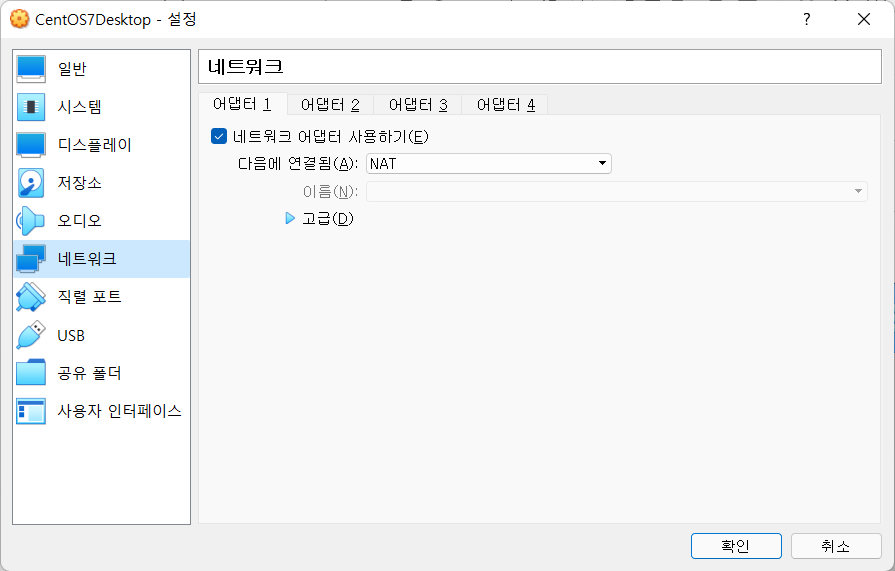Open the 사용자 인터페이스 window icon
The image size is (895, 571).
pyautogui.click(x=31, y=411)
